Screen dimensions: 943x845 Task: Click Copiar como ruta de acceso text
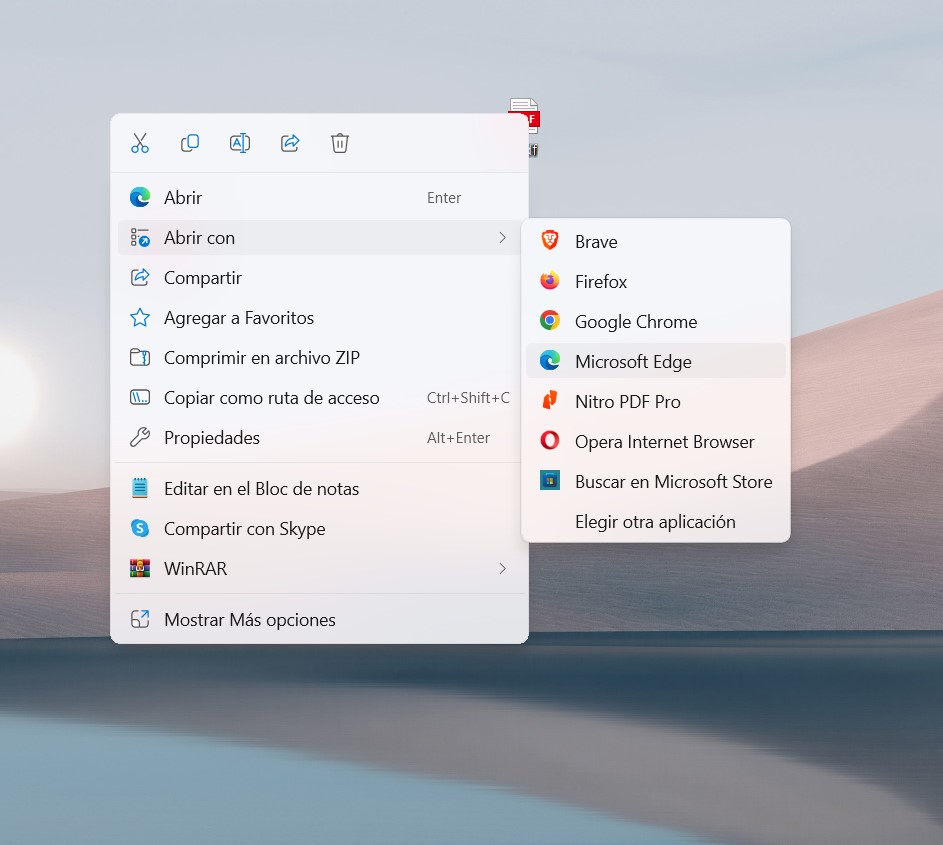coord(271,398)
